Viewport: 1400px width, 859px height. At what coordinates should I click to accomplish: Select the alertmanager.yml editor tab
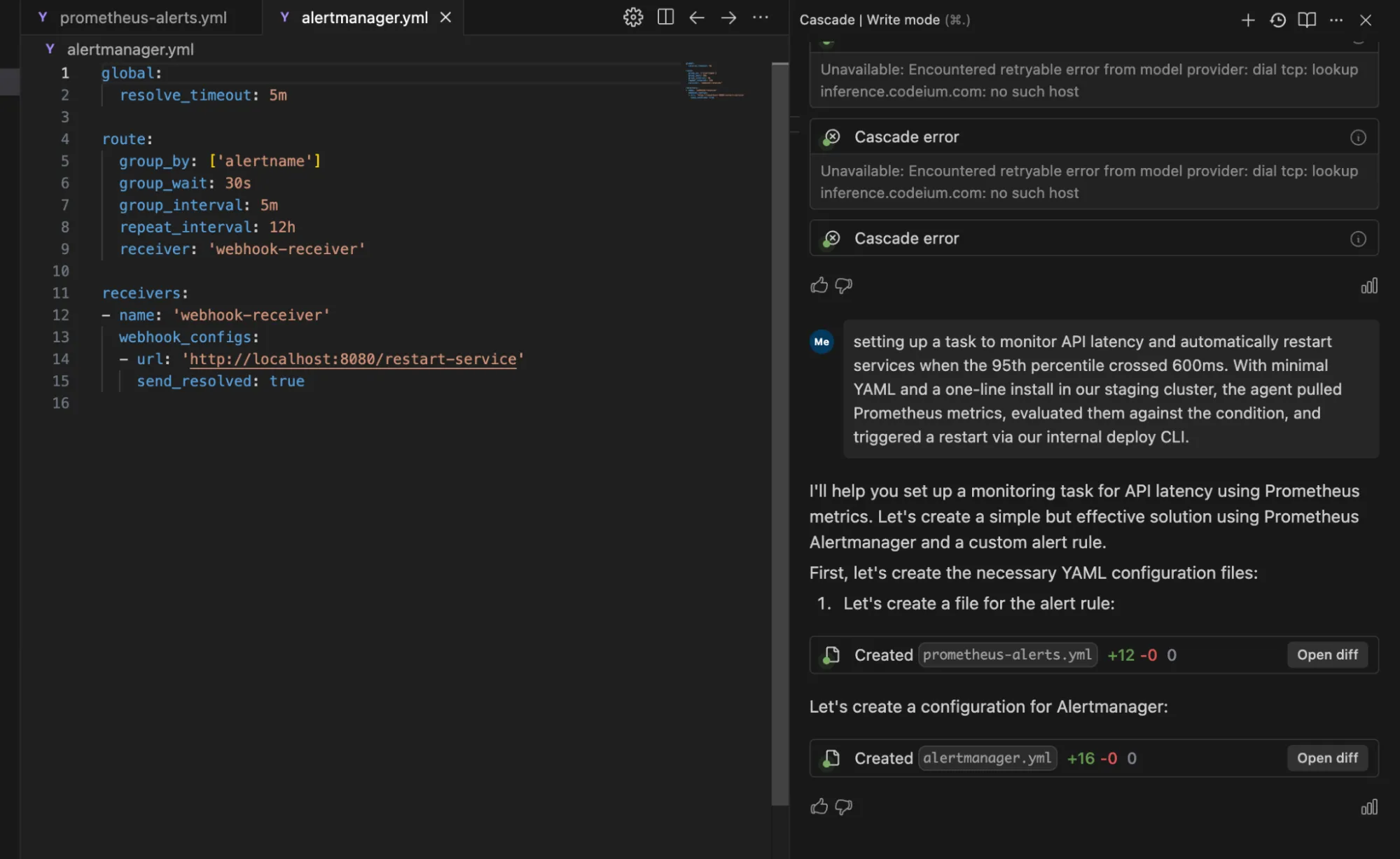coord(363,18)
